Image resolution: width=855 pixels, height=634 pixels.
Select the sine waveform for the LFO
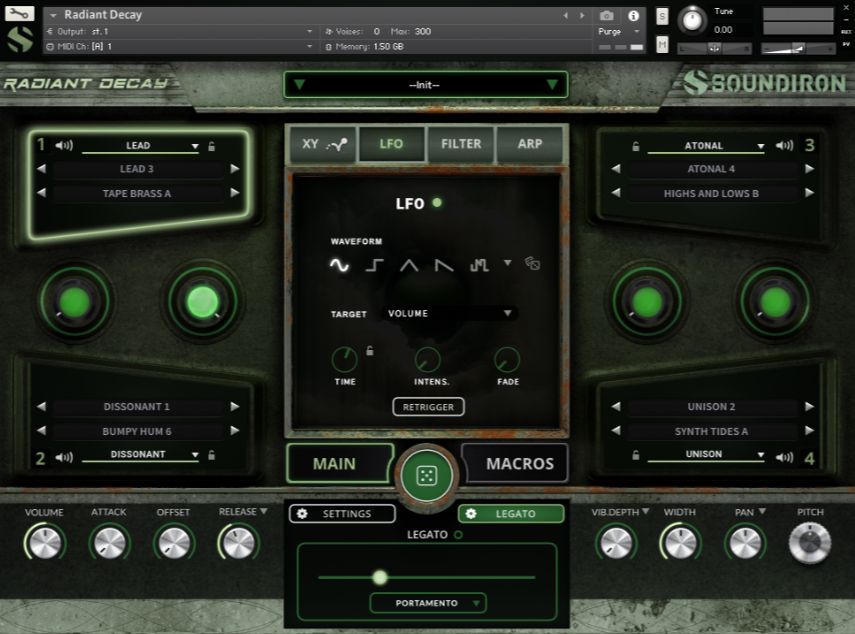(x=338, y=266)
